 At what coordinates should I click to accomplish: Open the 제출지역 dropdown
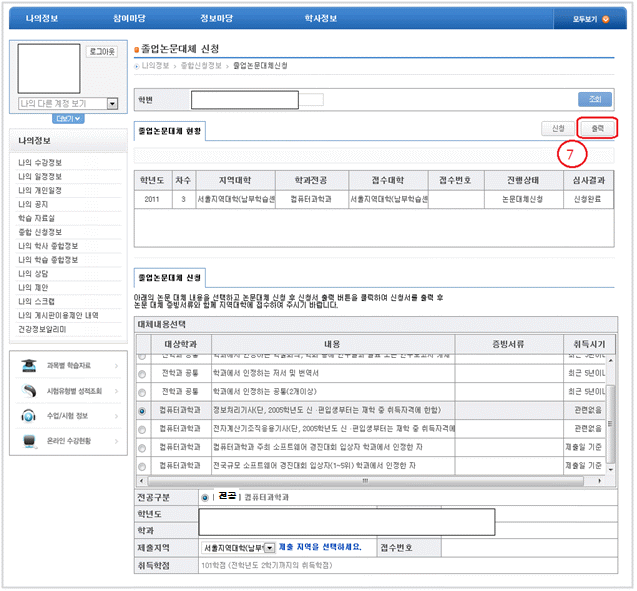tap(269, 548)
